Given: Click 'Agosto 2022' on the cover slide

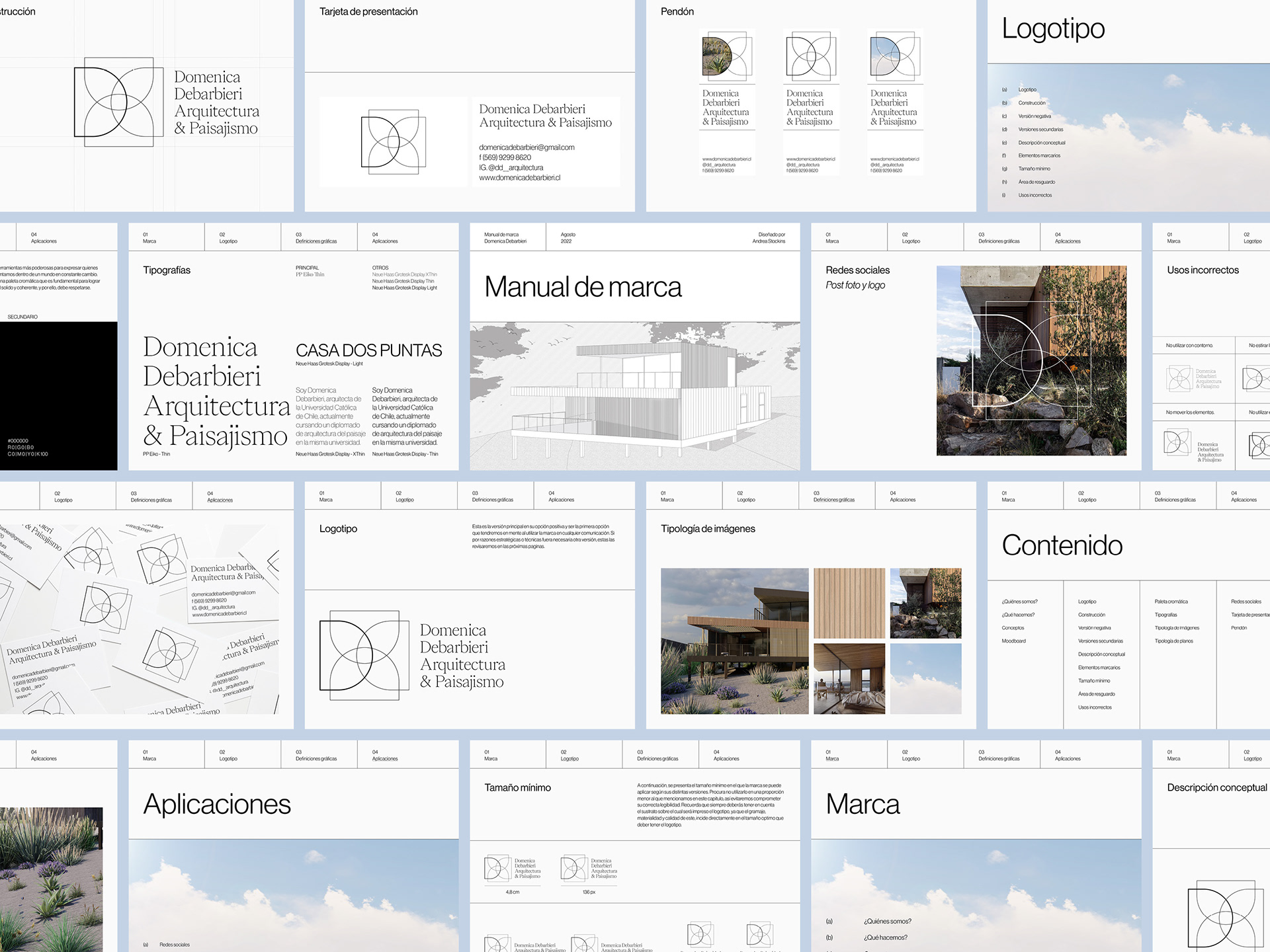Looking at the screenshot, I should [568, 238].
